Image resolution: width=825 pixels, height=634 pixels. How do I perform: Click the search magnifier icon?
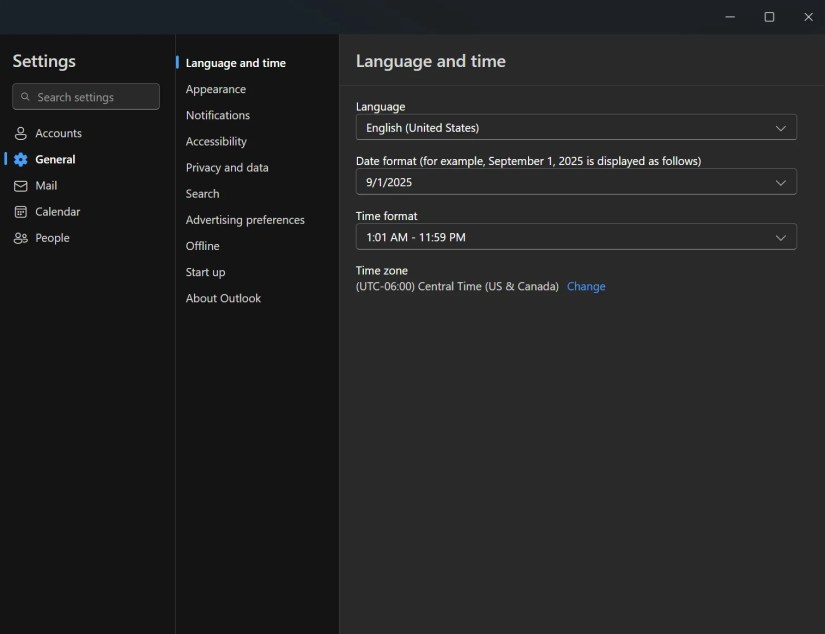click(x=25, y=97)
